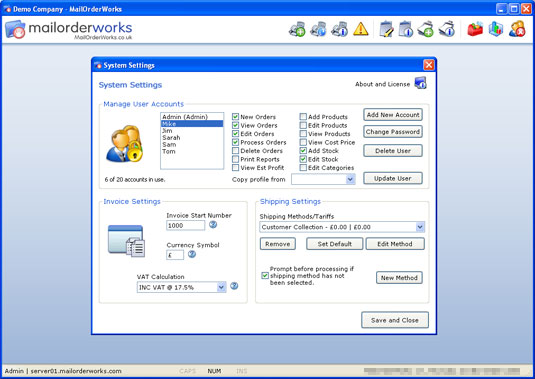Open the yellow warning alerts icon

(x=361, y=29)
